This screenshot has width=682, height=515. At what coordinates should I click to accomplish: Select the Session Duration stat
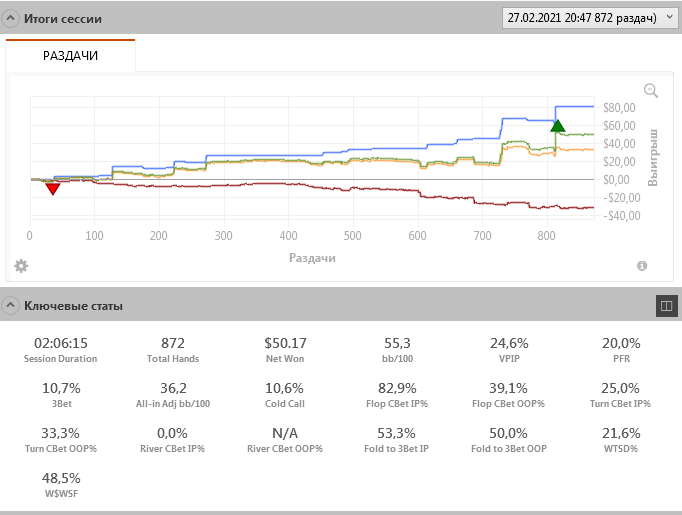[61, 349]
